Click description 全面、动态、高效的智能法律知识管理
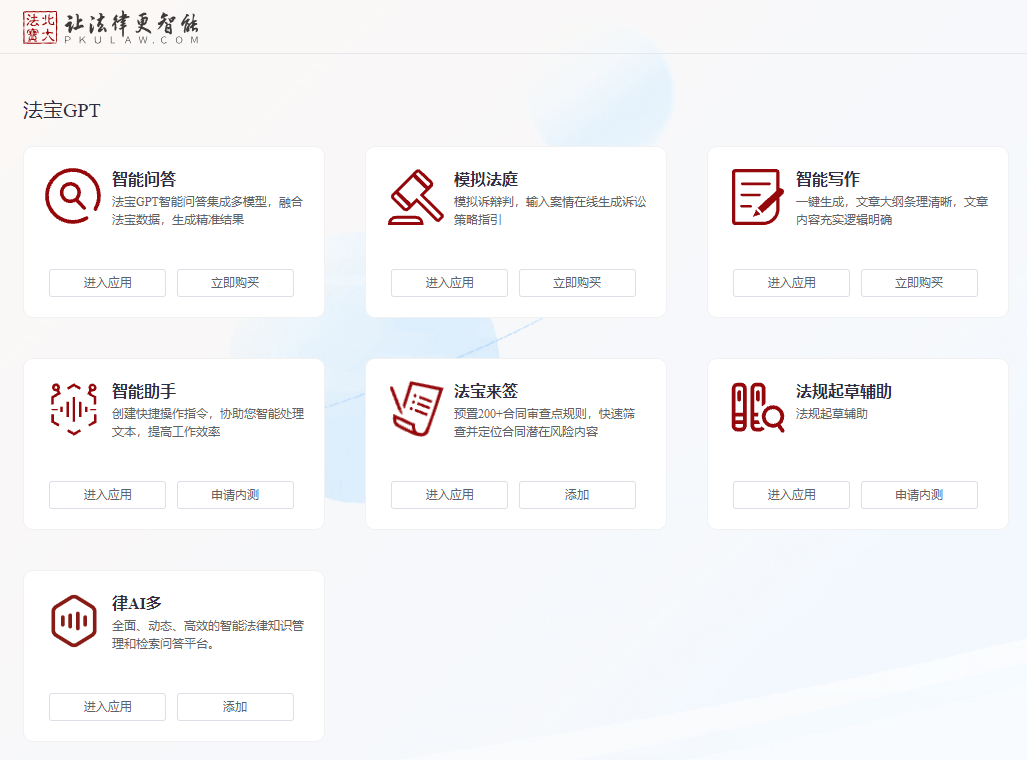1027x760 pixels. 208,634
